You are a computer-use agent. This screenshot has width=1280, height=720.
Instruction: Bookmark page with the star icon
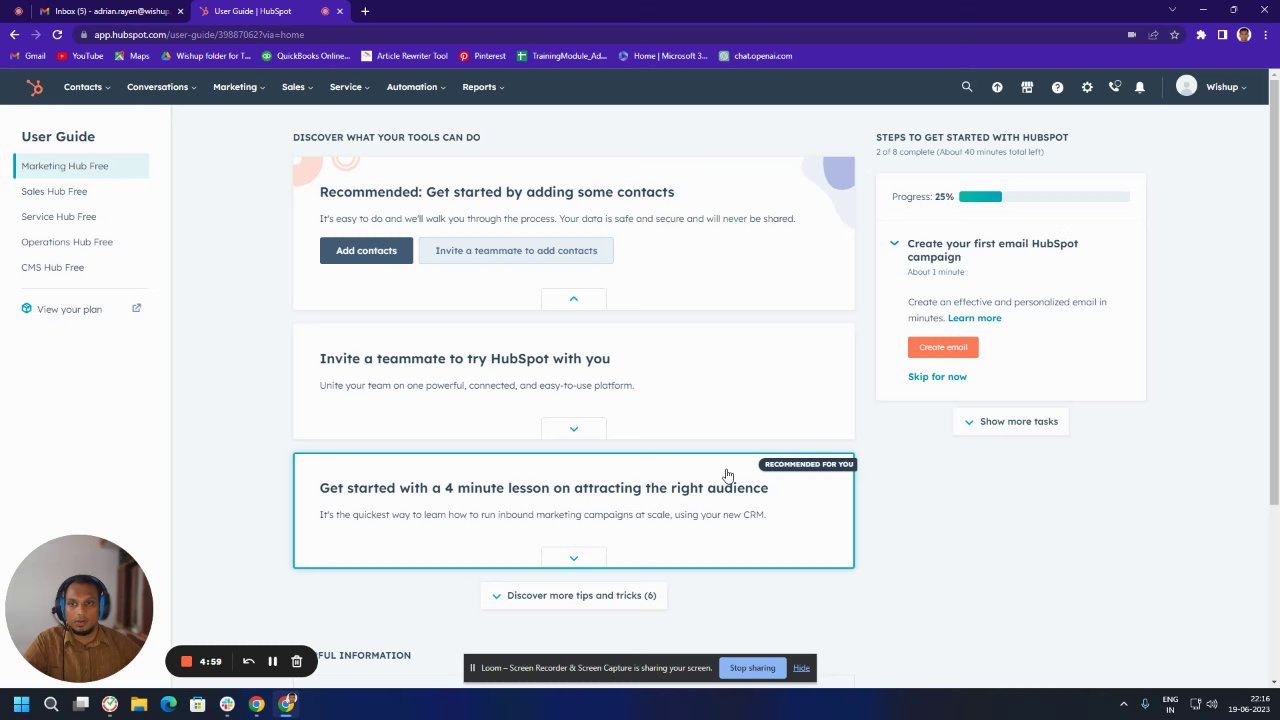coord(1174,34)
